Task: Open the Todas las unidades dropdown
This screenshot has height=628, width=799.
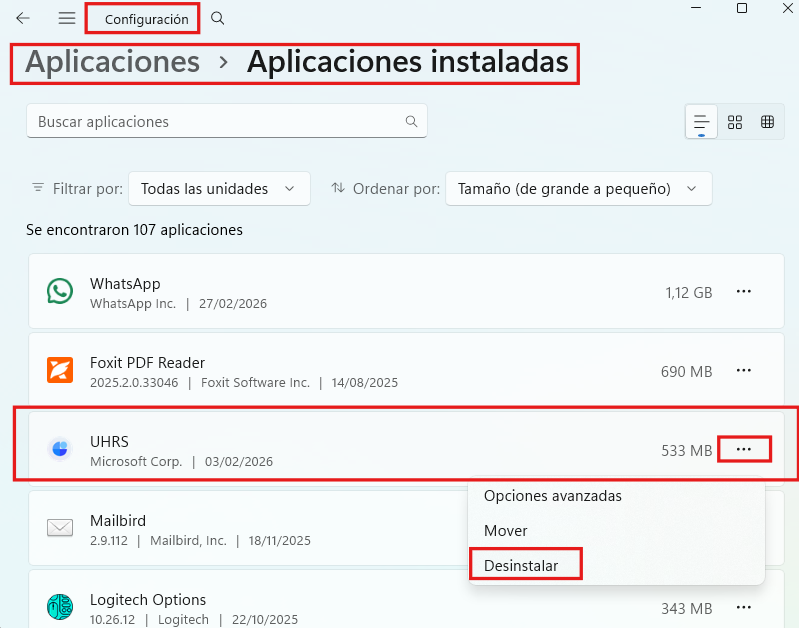Action: (219, 189)
